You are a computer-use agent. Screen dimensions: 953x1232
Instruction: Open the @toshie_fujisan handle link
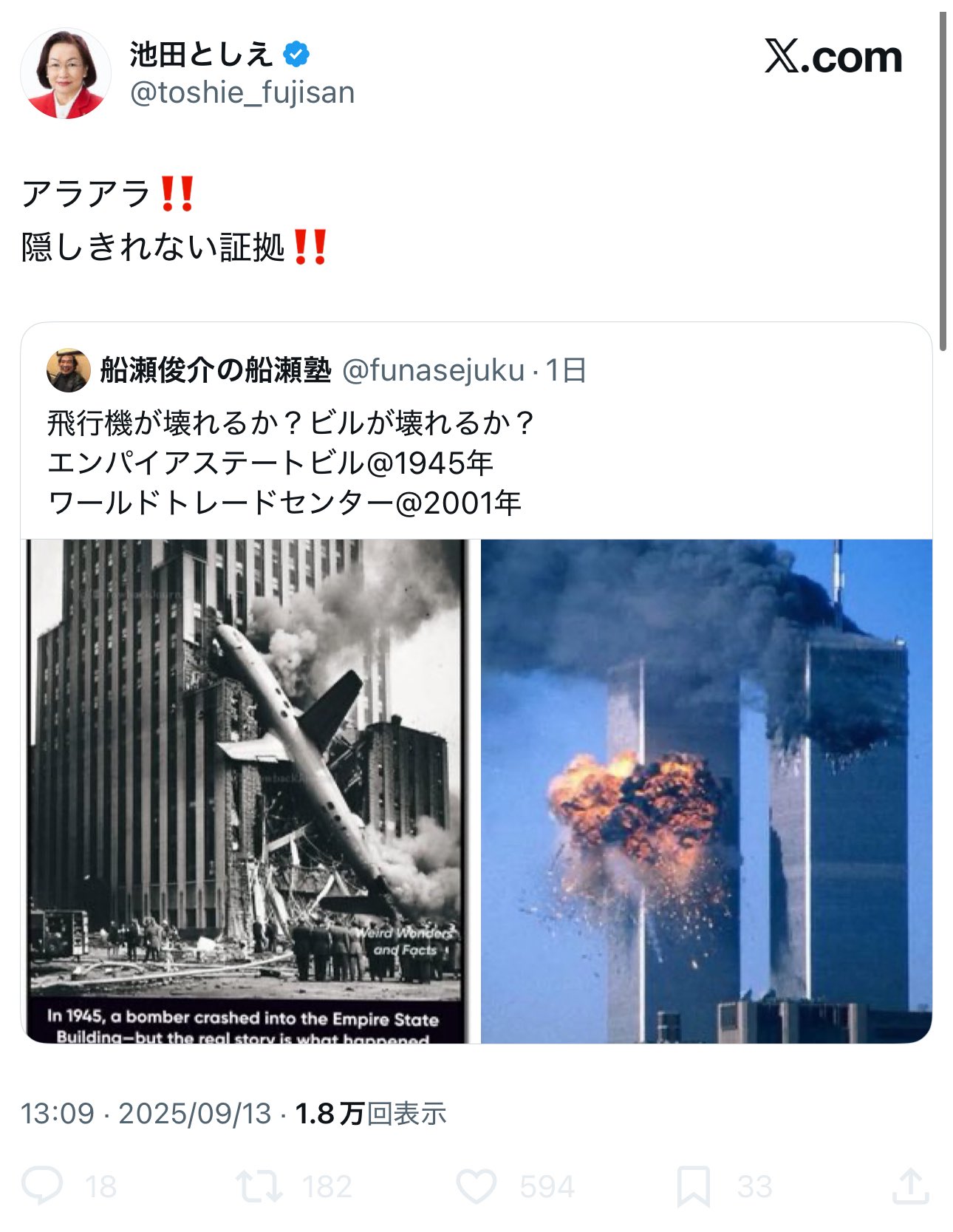point(242,92)
